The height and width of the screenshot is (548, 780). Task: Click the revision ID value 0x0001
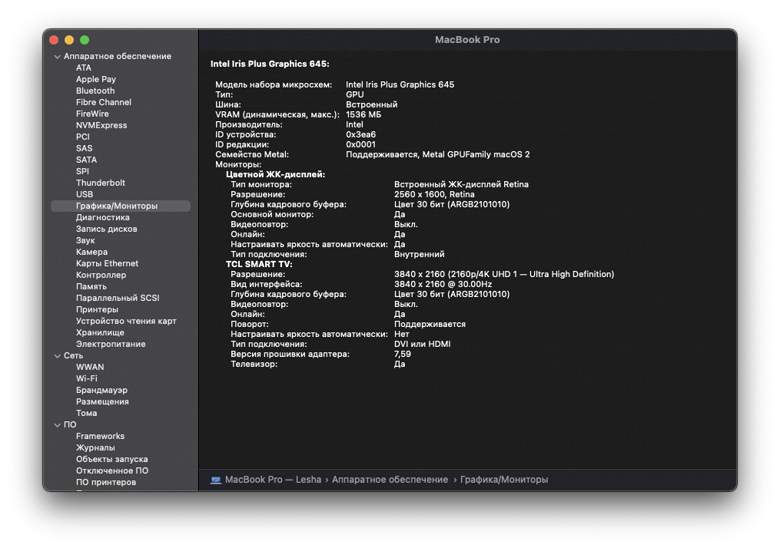click(361, 144)
